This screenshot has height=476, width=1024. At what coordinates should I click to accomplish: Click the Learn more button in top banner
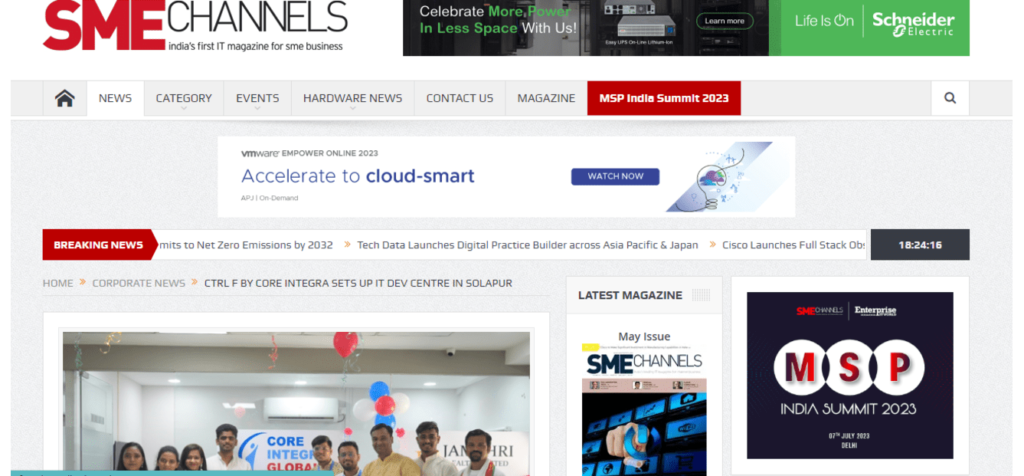coord(724,21)
